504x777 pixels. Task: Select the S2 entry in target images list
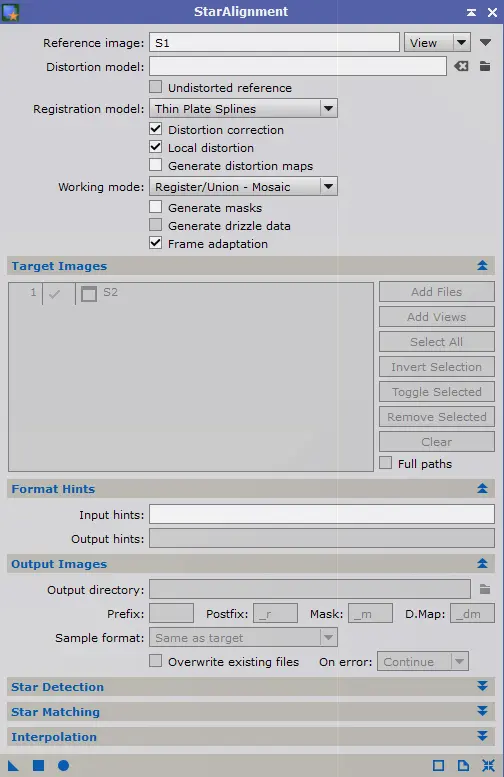(x=110, y=292)
